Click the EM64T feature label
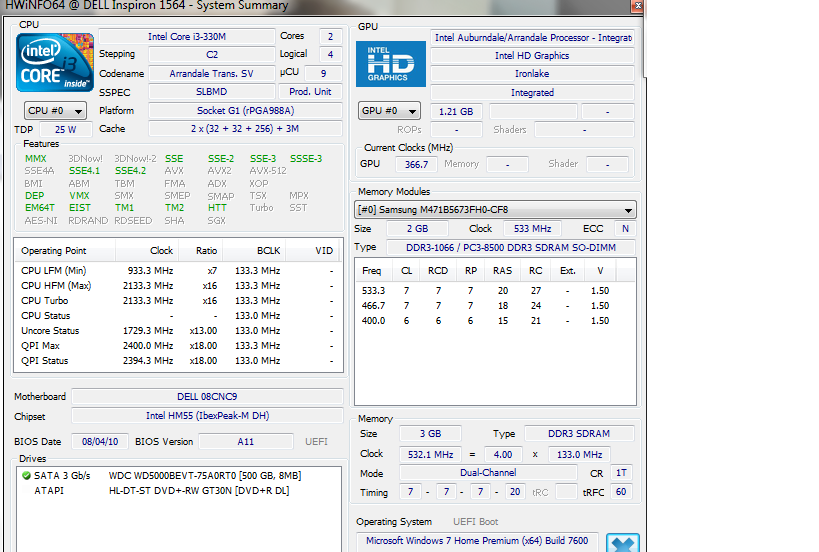This screenshot has height=552, width=819. click(x=39, y=208)
